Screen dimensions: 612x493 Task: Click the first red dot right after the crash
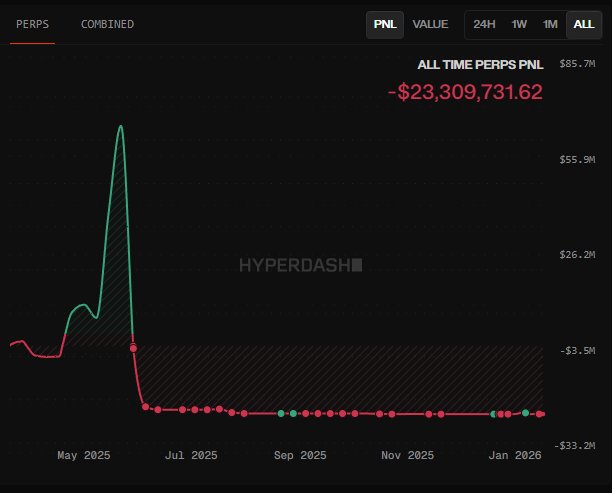click(x=145, y=406)
